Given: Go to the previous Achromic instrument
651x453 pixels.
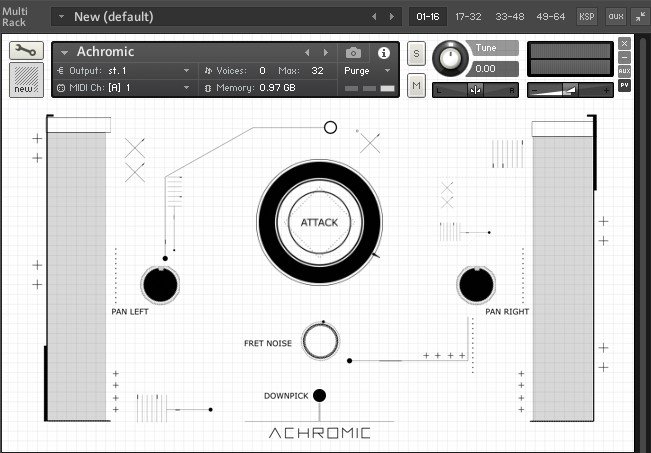Looking at the screenshot, I should point(307,52).
